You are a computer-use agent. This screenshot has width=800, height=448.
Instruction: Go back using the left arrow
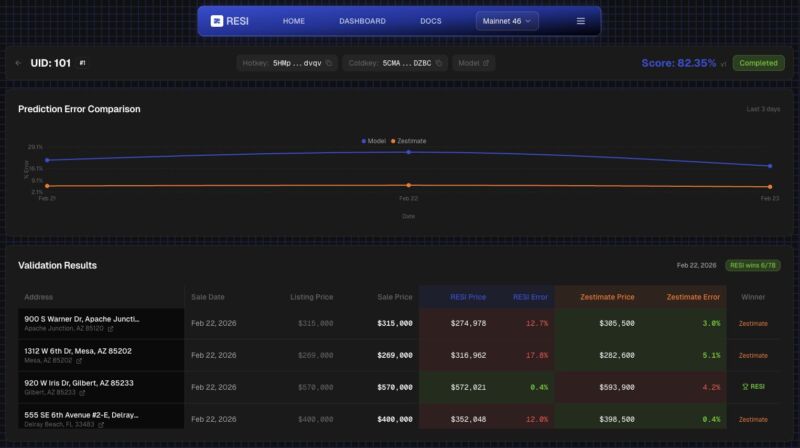point(18,63)
